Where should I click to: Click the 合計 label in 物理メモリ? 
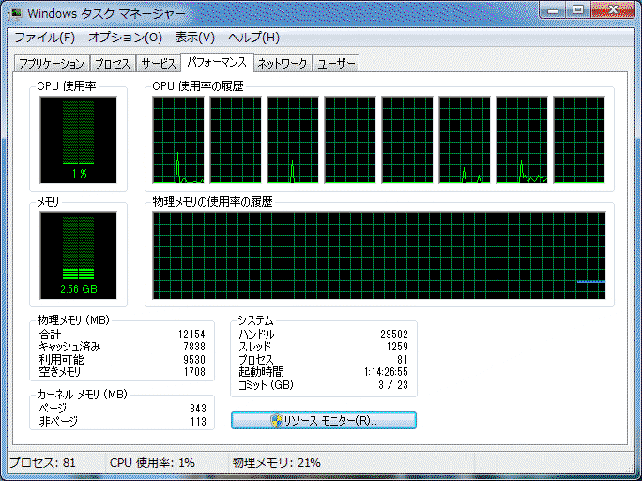(x=50, y=334)
